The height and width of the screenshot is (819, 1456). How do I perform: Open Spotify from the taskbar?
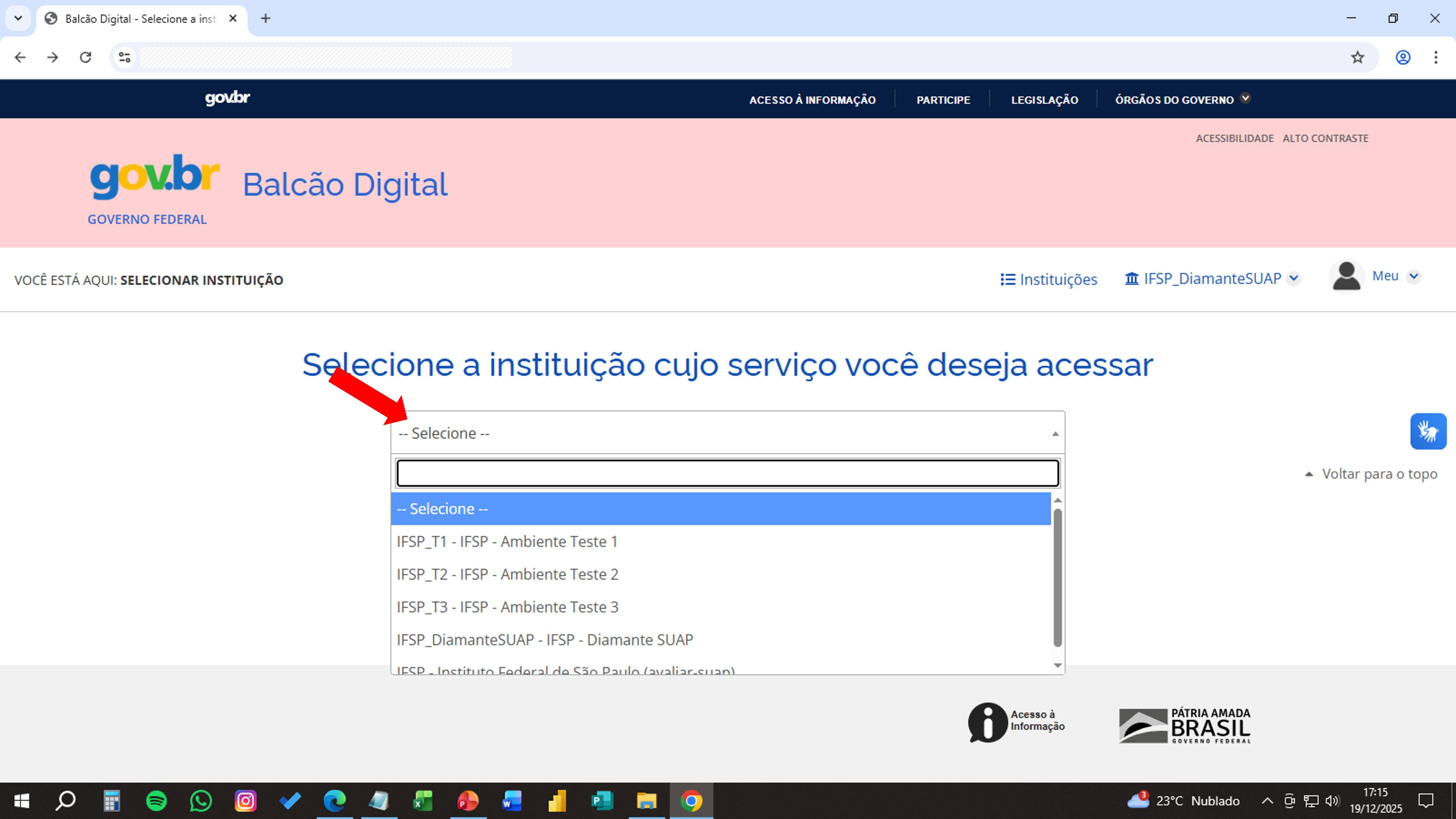pos(156,801)
